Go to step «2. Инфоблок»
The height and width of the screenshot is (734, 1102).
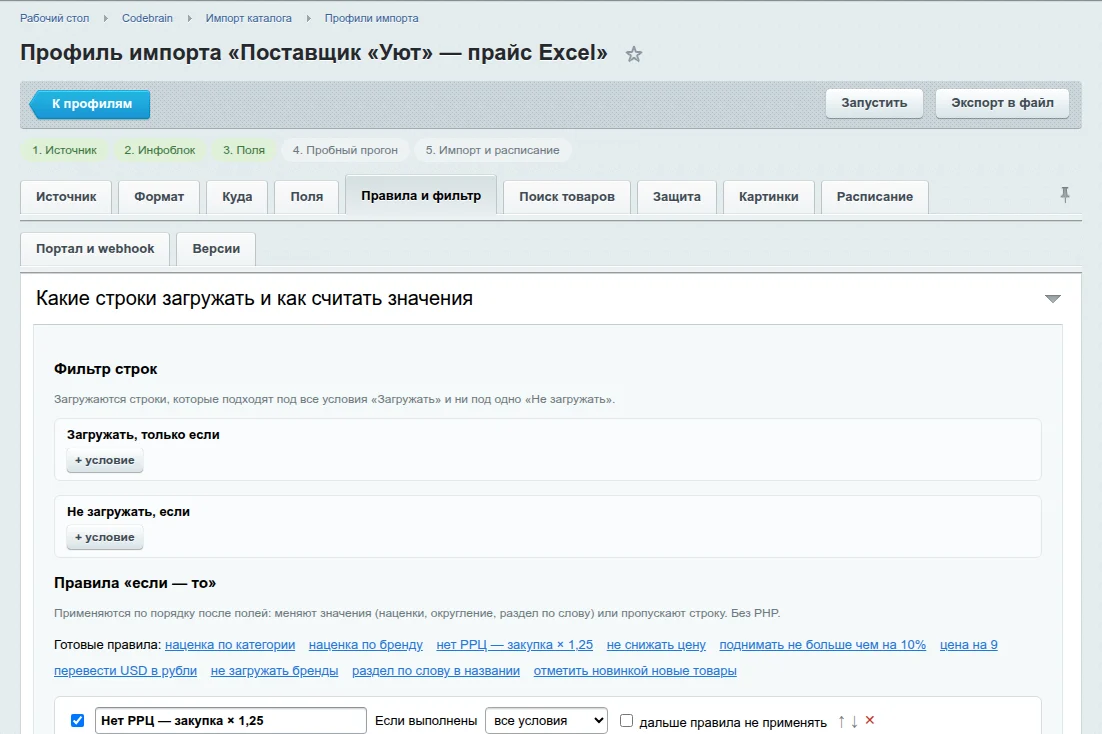click(160, 150)
